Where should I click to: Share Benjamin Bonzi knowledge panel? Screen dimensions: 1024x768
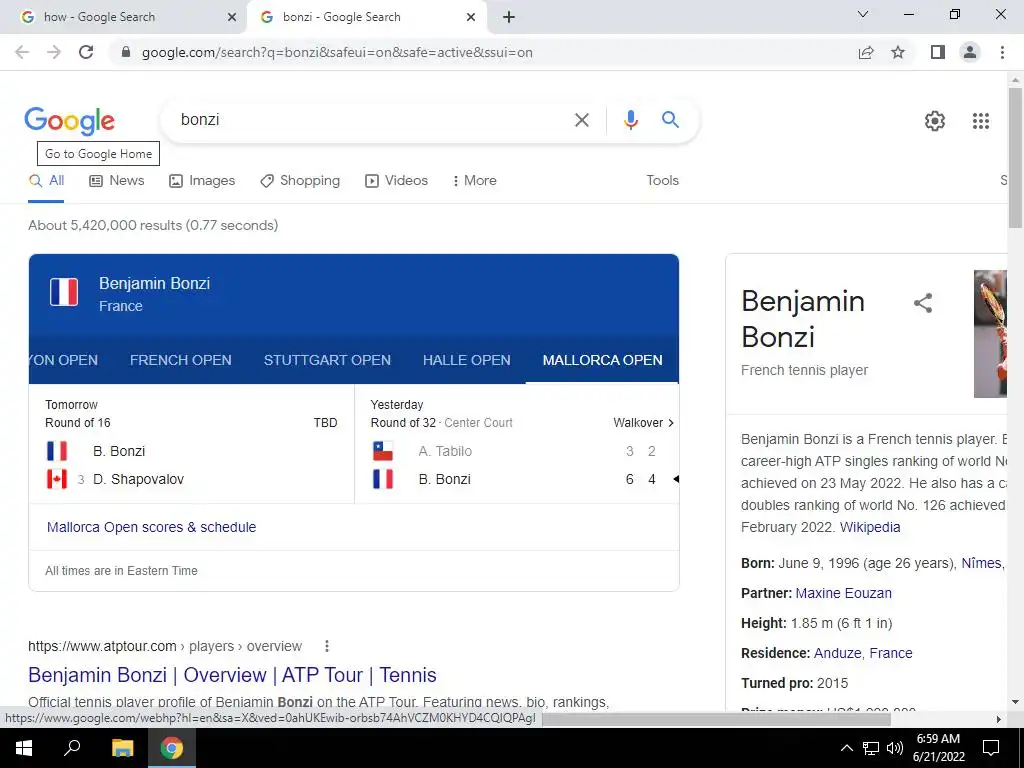pyautogui.click(x=923, y=303)
